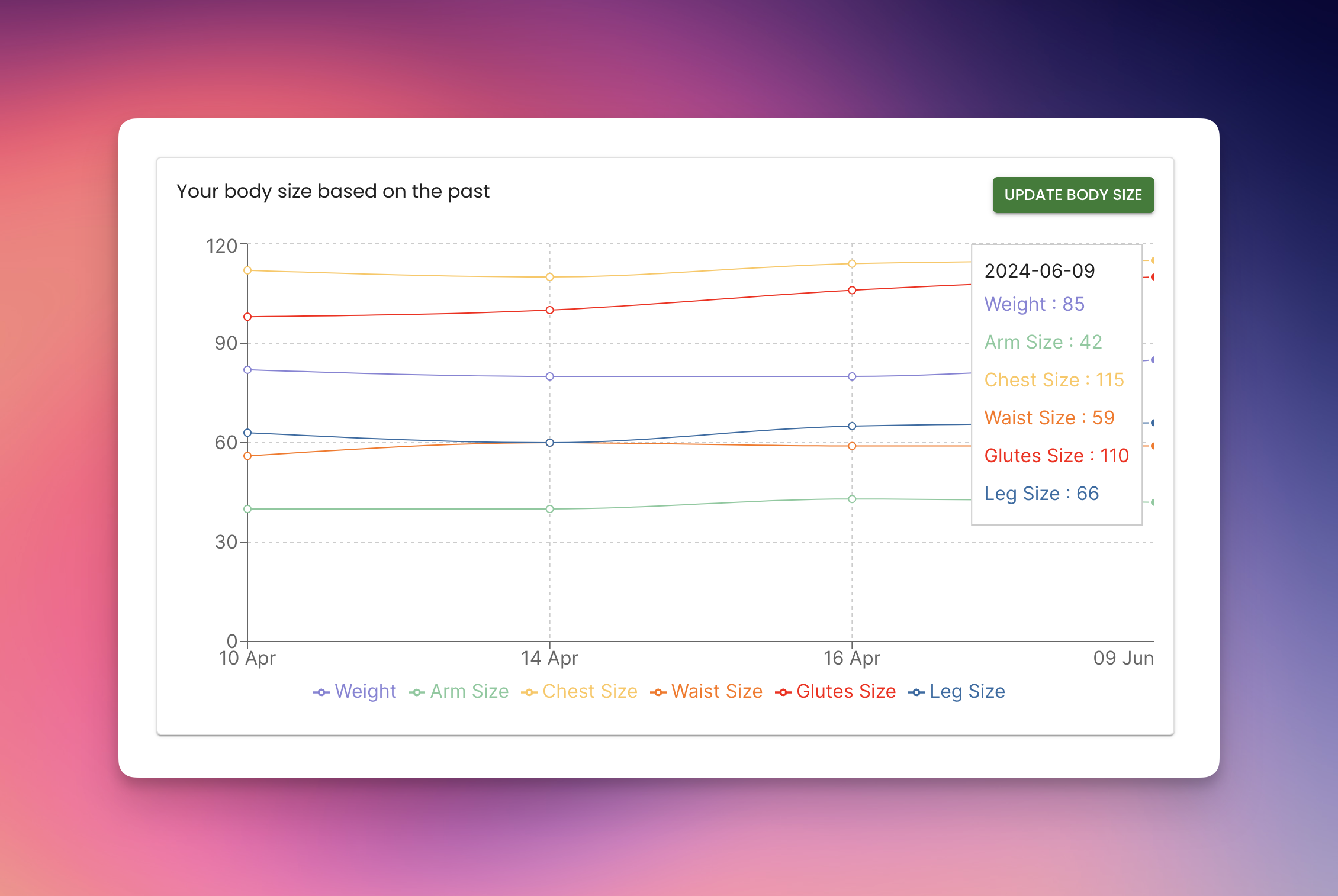
Task: Select the Arm Size point at 14 Apr
Action: (x=549, y=509)
